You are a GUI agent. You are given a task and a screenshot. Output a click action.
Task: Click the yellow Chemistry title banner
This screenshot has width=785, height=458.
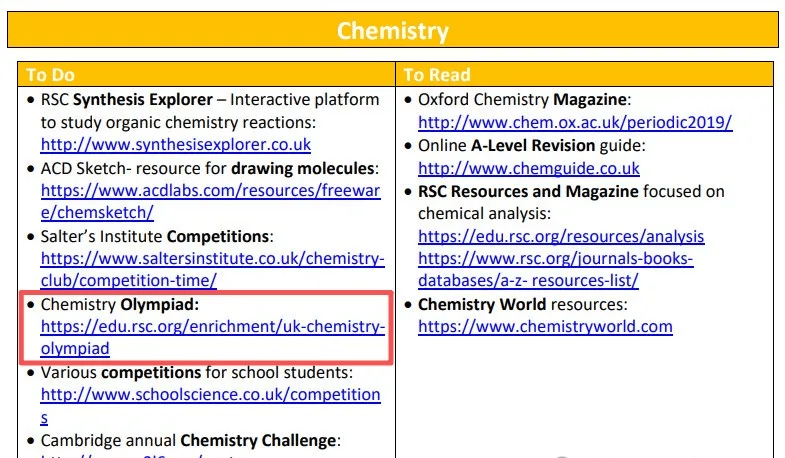(392, 30)
